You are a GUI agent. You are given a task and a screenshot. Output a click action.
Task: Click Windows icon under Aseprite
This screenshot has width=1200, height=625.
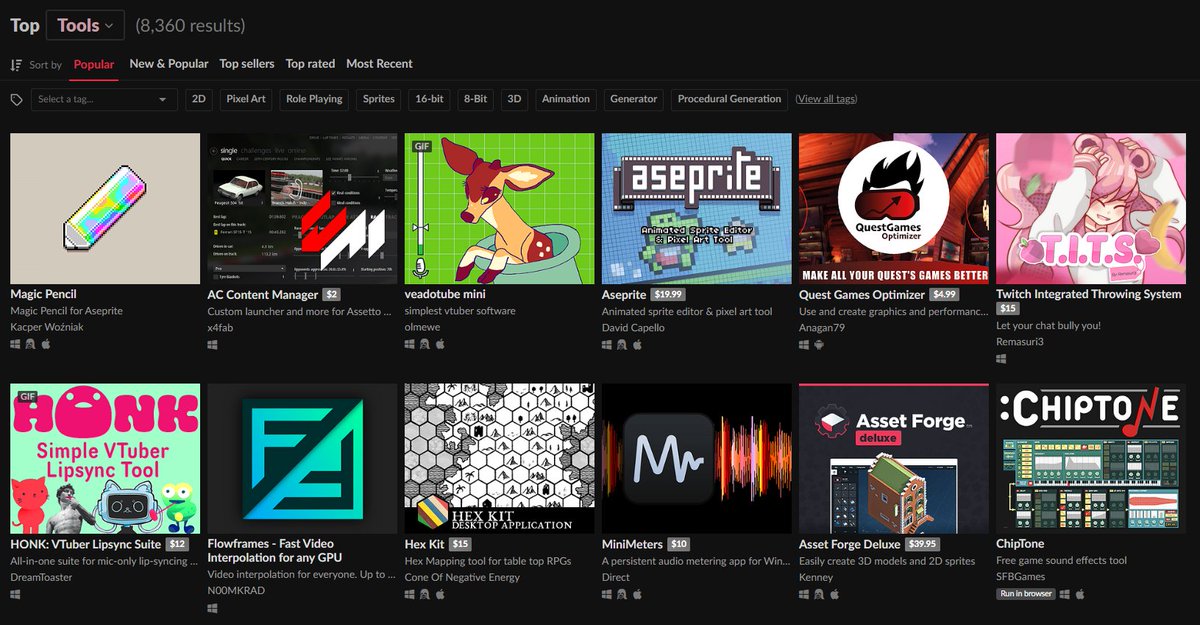point(607,344)
